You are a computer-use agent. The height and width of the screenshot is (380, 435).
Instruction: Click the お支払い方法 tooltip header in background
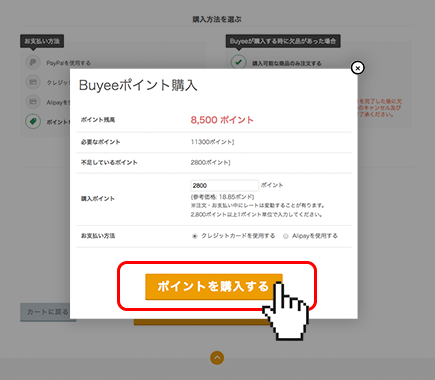(x=42, y=41)
